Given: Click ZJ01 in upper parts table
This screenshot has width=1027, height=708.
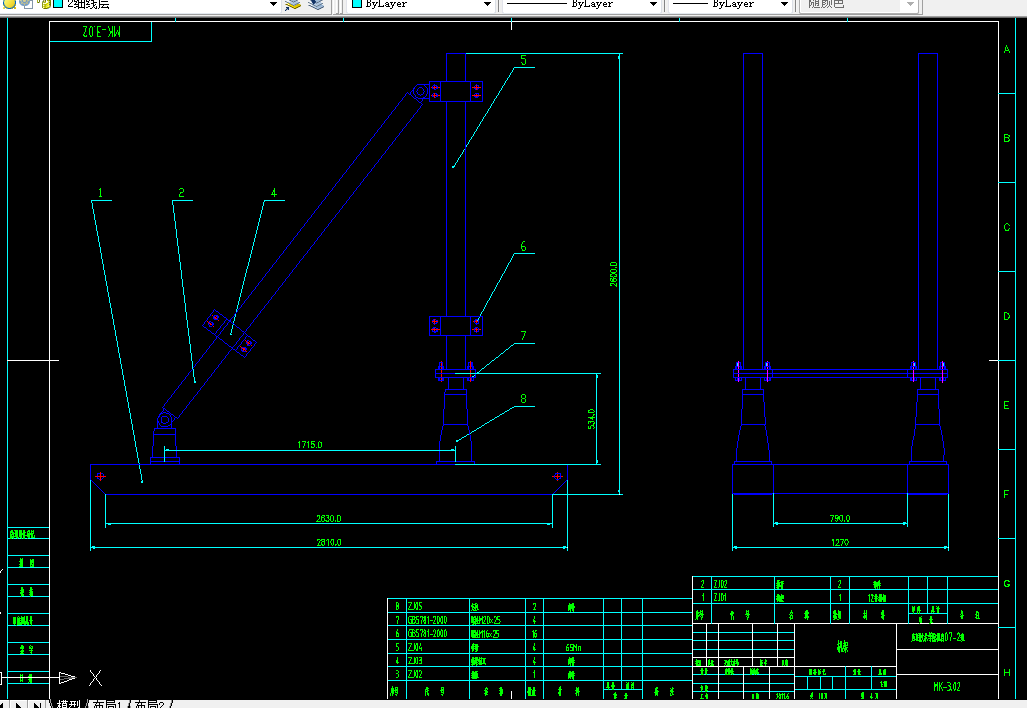Looking at the screenshot, I should pos(720,597).
